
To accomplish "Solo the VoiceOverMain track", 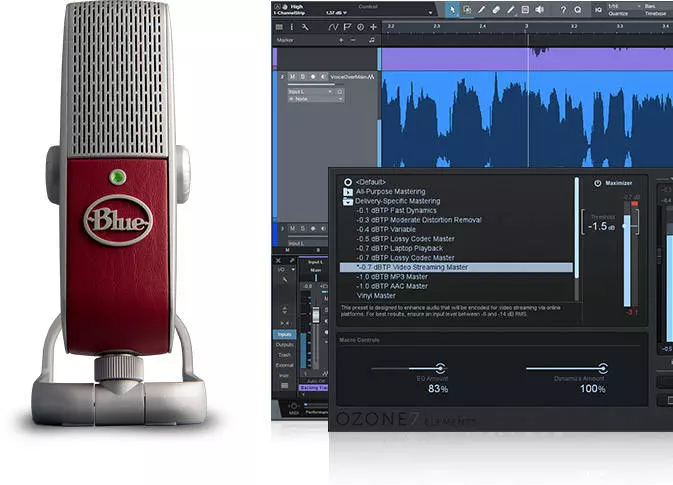I will pyautogui.click(x=304, y=77).
